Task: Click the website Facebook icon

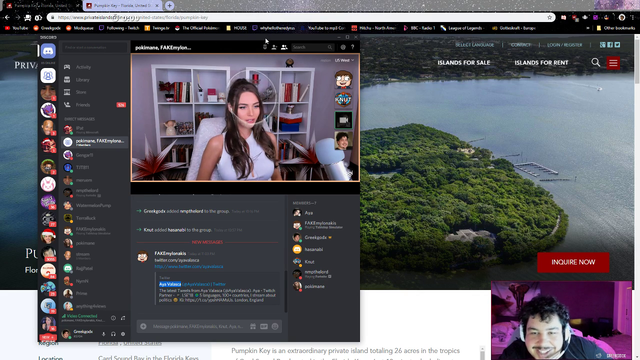Action: [x=610, y=45]
